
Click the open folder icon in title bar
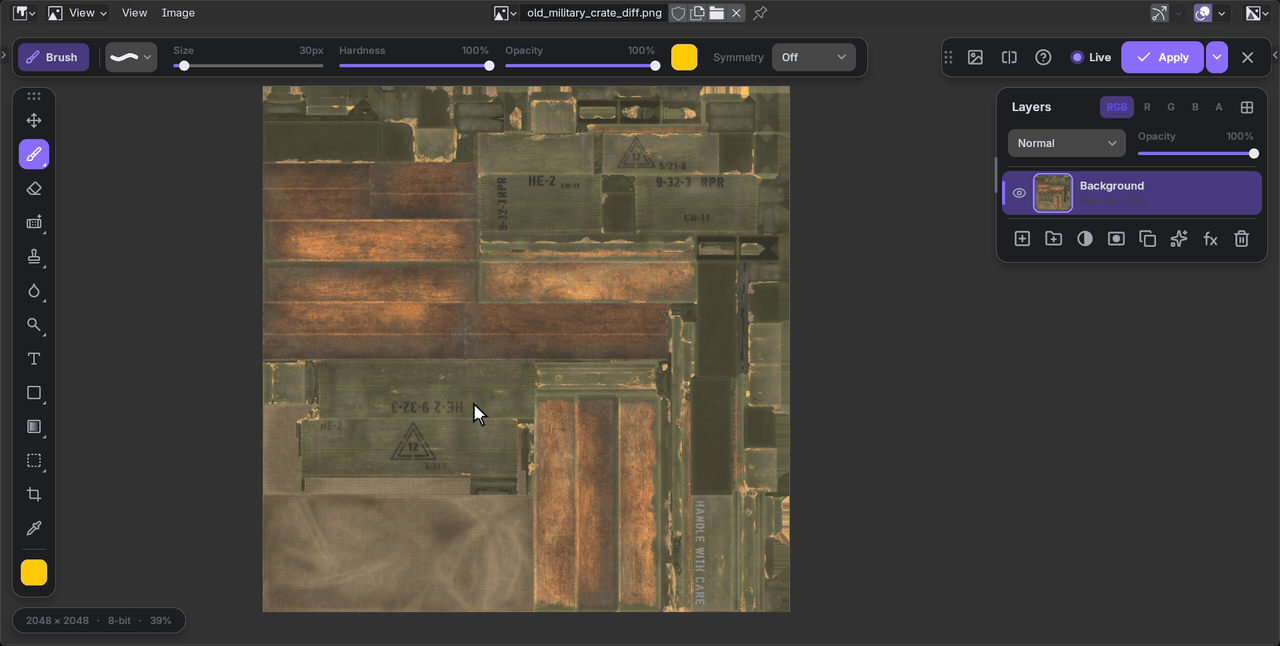[x=716, y=13]
